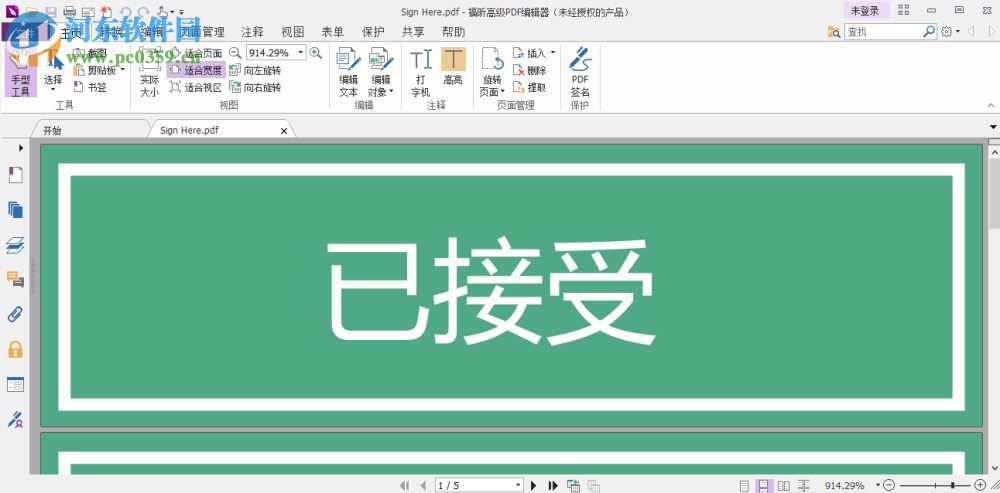Choose 适合视区 fit visible
The width and height of the screenshot is (1000, 493).
[x=196, y=87]
